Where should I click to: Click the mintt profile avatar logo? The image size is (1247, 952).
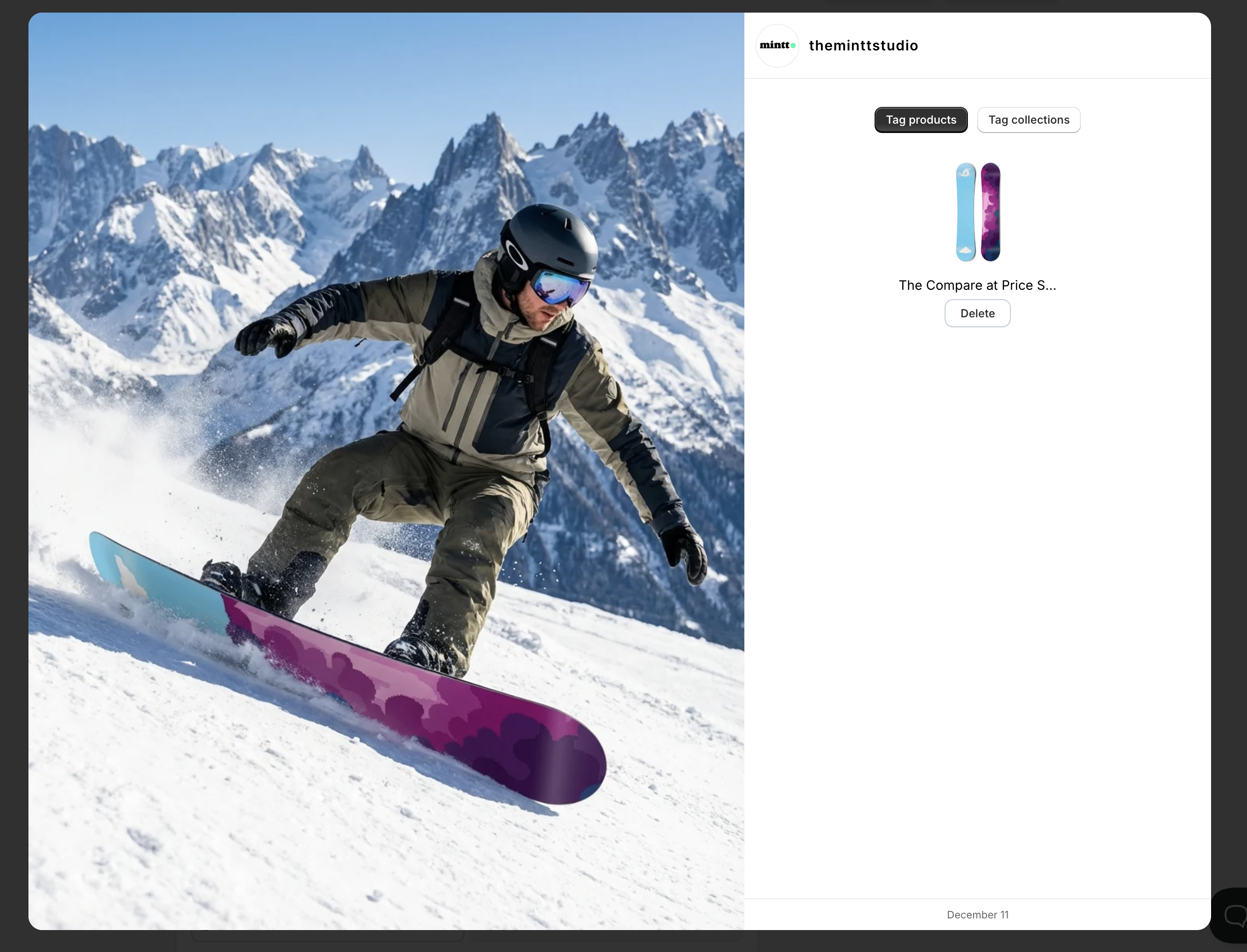(777, 45)
